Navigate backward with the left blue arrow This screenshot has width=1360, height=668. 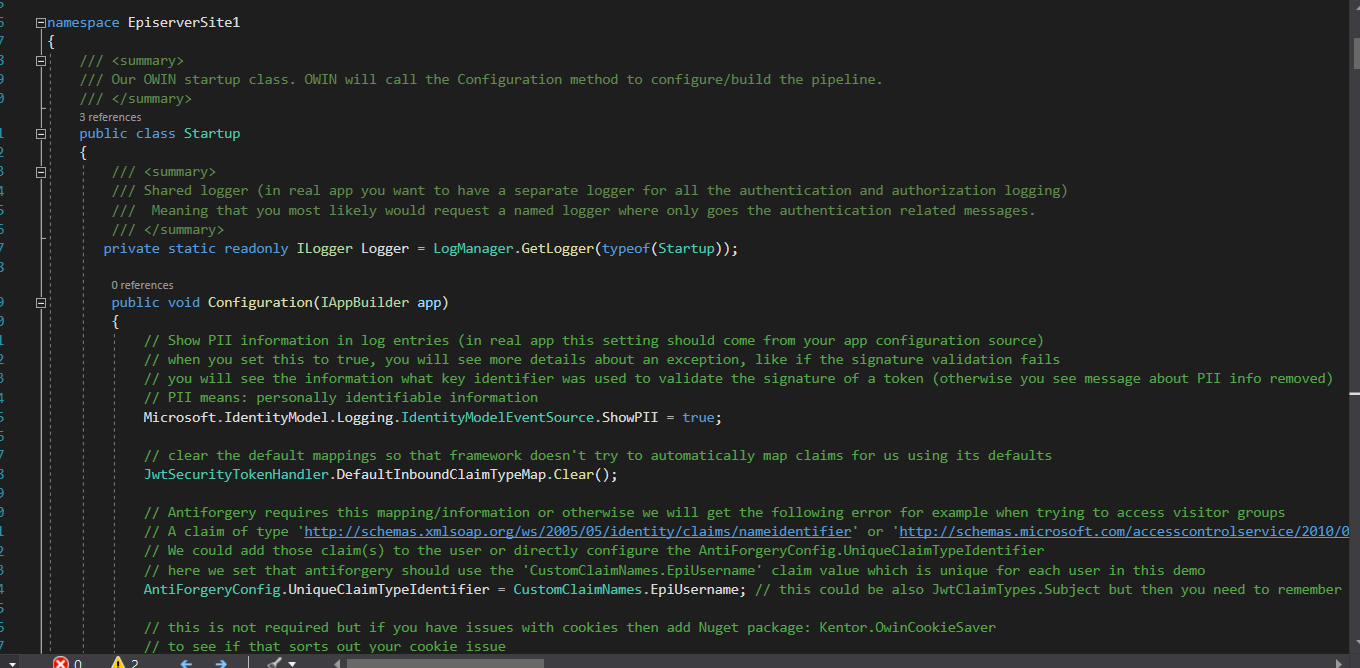click(185, 662)
